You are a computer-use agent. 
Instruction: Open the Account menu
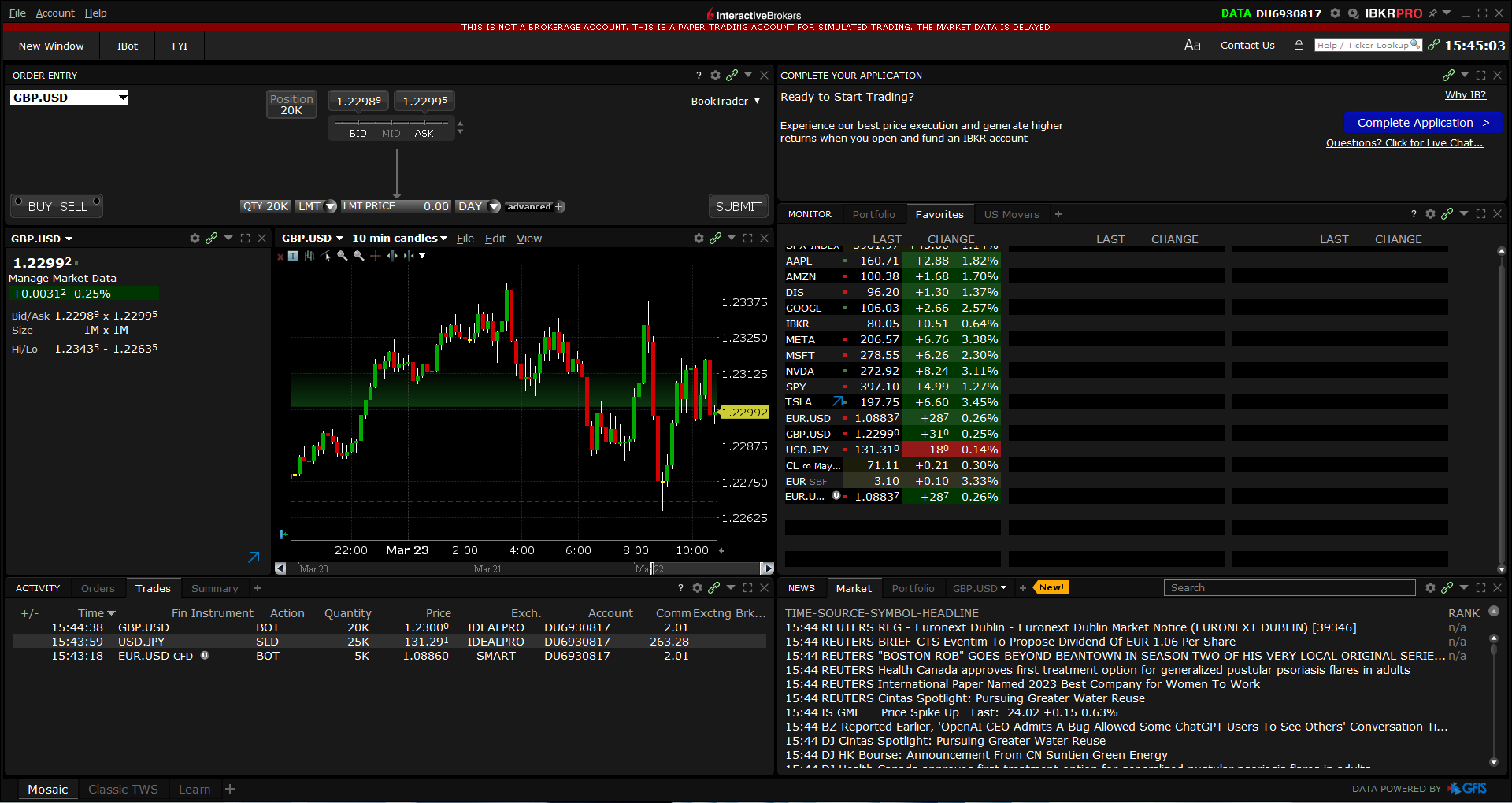click(x=55, y=13)
